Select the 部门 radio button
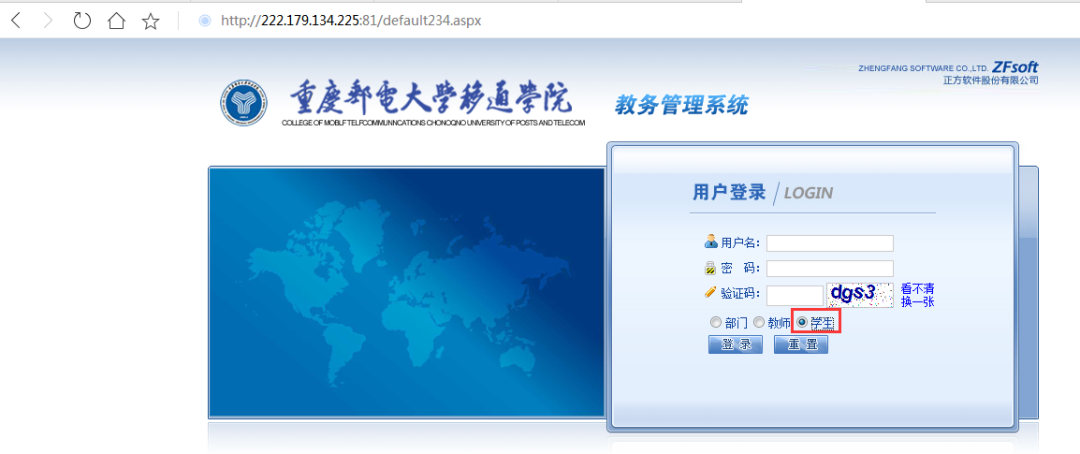Image resolution: width=1080 pixels, height=454 pixels. (x=715, y=322)
